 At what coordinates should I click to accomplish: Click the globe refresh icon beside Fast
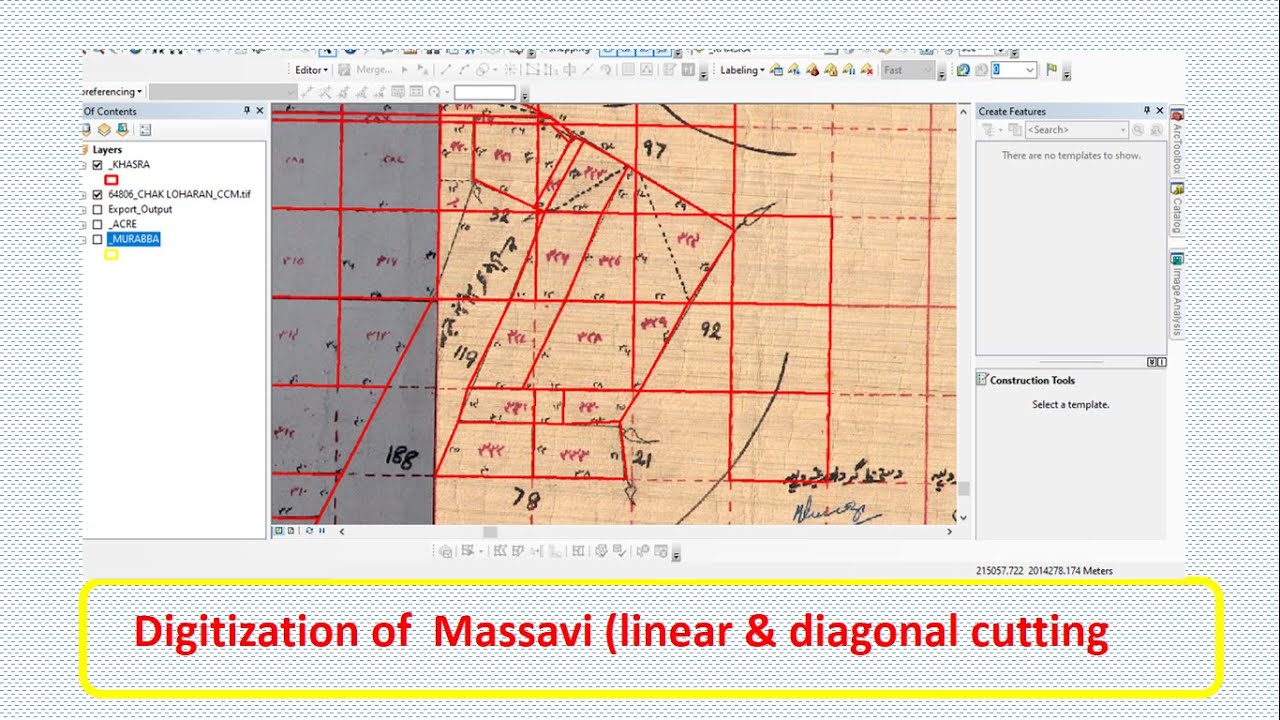[963, 70]
